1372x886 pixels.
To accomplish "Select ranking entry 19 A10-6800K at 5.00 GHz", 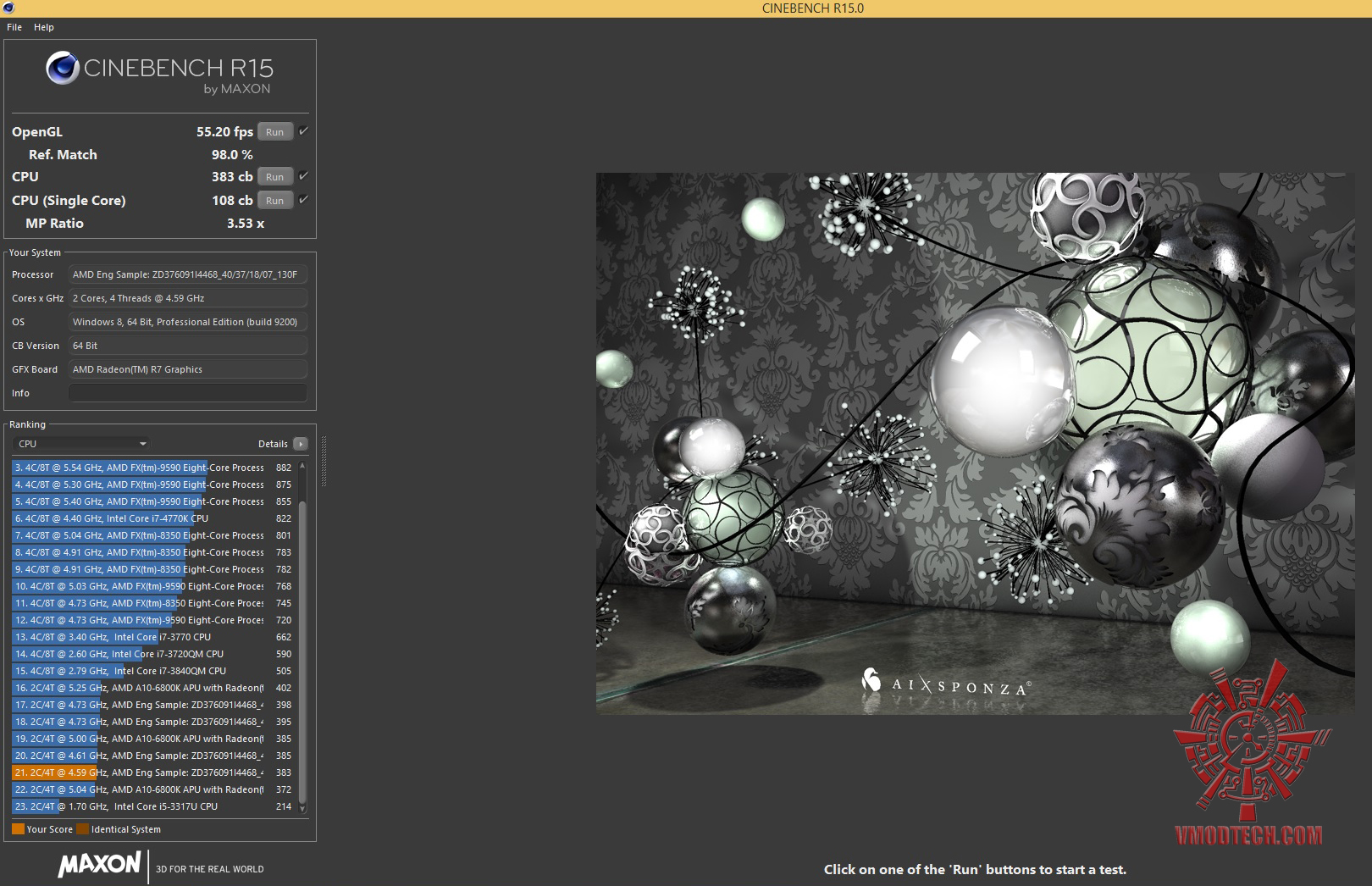I will coord(152,739).
